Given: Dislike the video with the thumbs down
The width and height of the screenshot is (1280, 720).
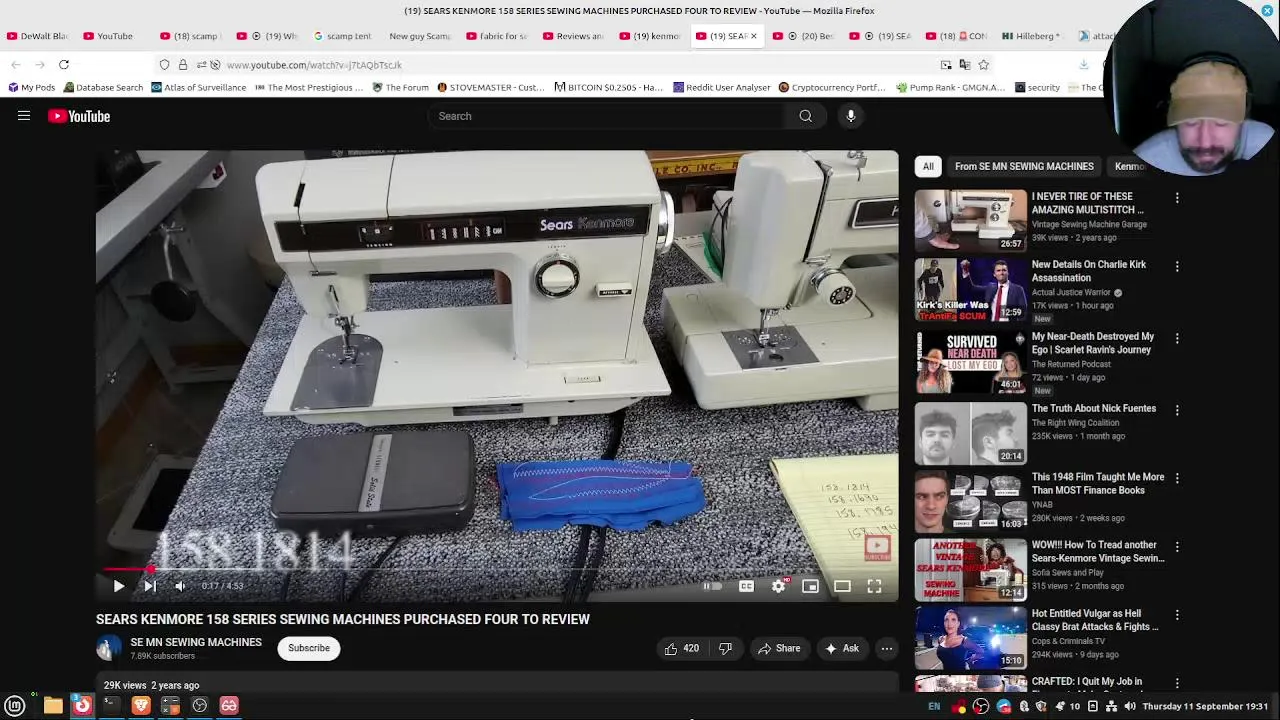Looking at the screenshot, I should tap(726, 648).
